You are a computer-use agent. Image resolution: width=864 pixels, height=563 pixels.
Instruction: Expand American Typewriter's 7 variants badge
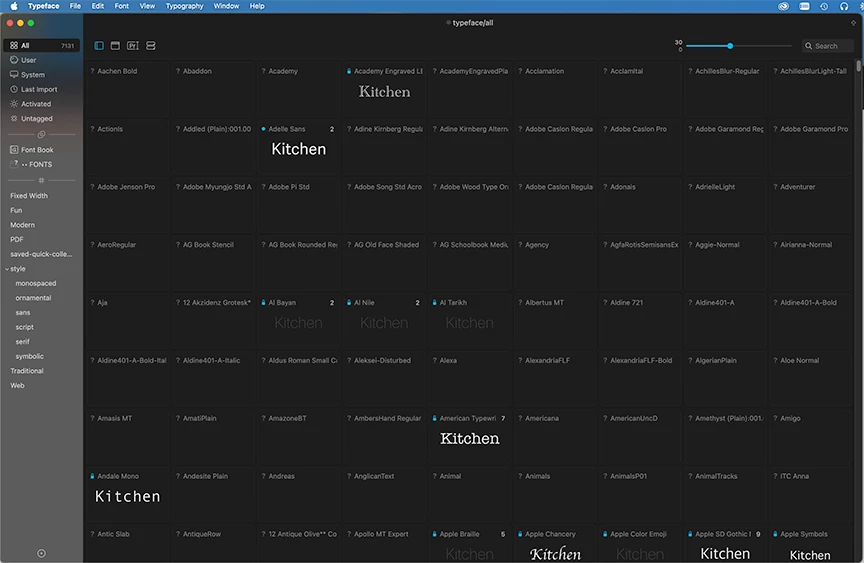coord(503,418)
